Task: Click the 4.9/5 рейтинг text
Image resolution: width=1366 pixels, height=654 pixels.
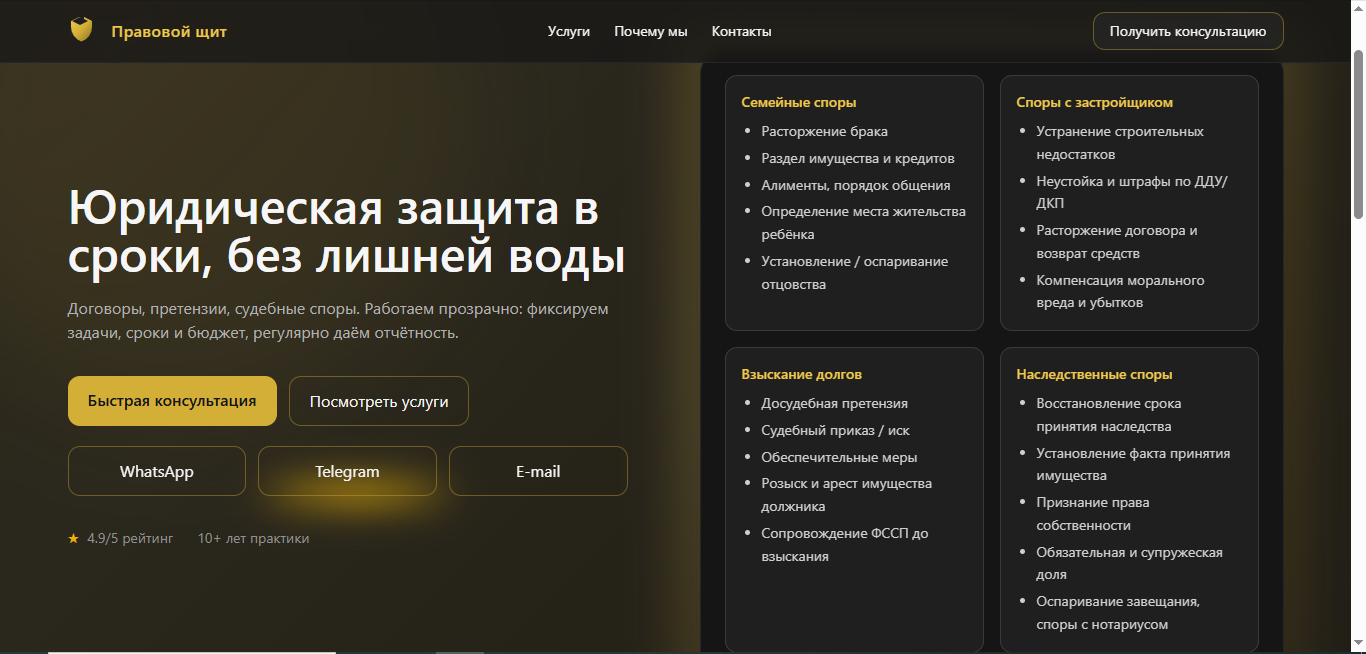Action: [130, 538]
